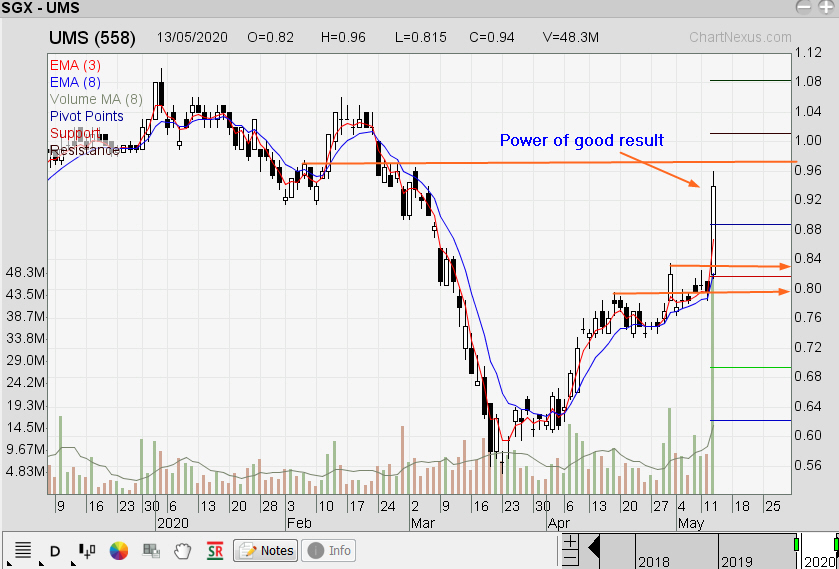Click the Resistance legend entry
The height and width of the screenshot is (569, 839).
(84, 150)
